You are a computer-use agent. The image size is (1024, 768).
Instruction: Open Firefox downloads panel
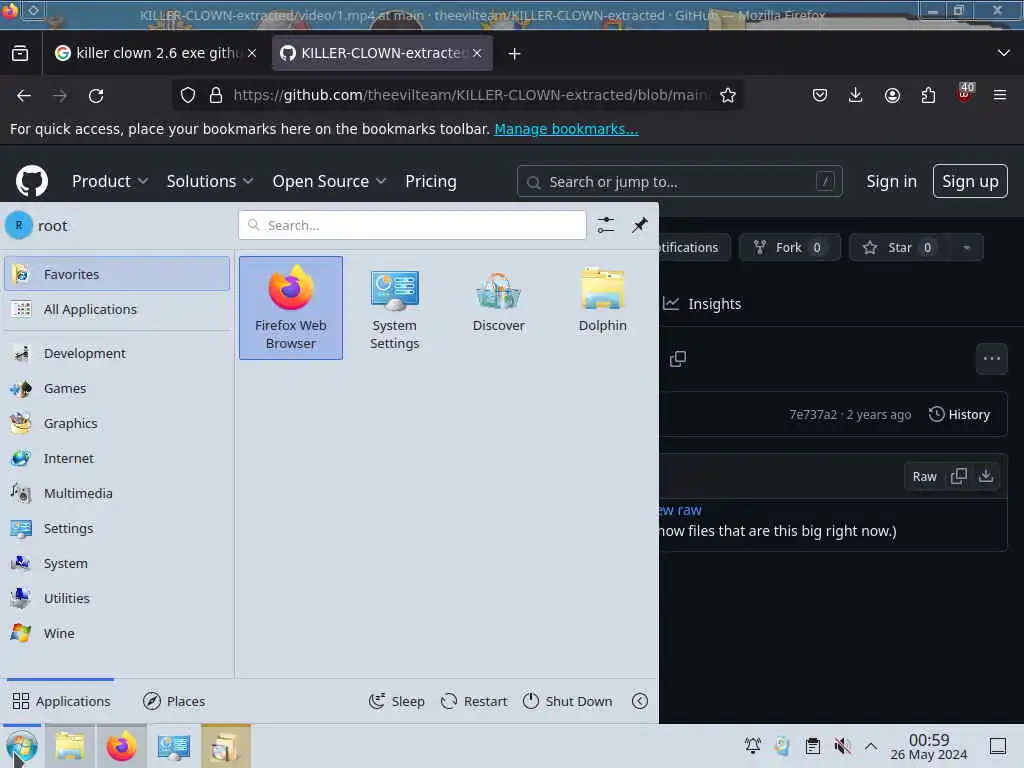(x=855, y=95)
